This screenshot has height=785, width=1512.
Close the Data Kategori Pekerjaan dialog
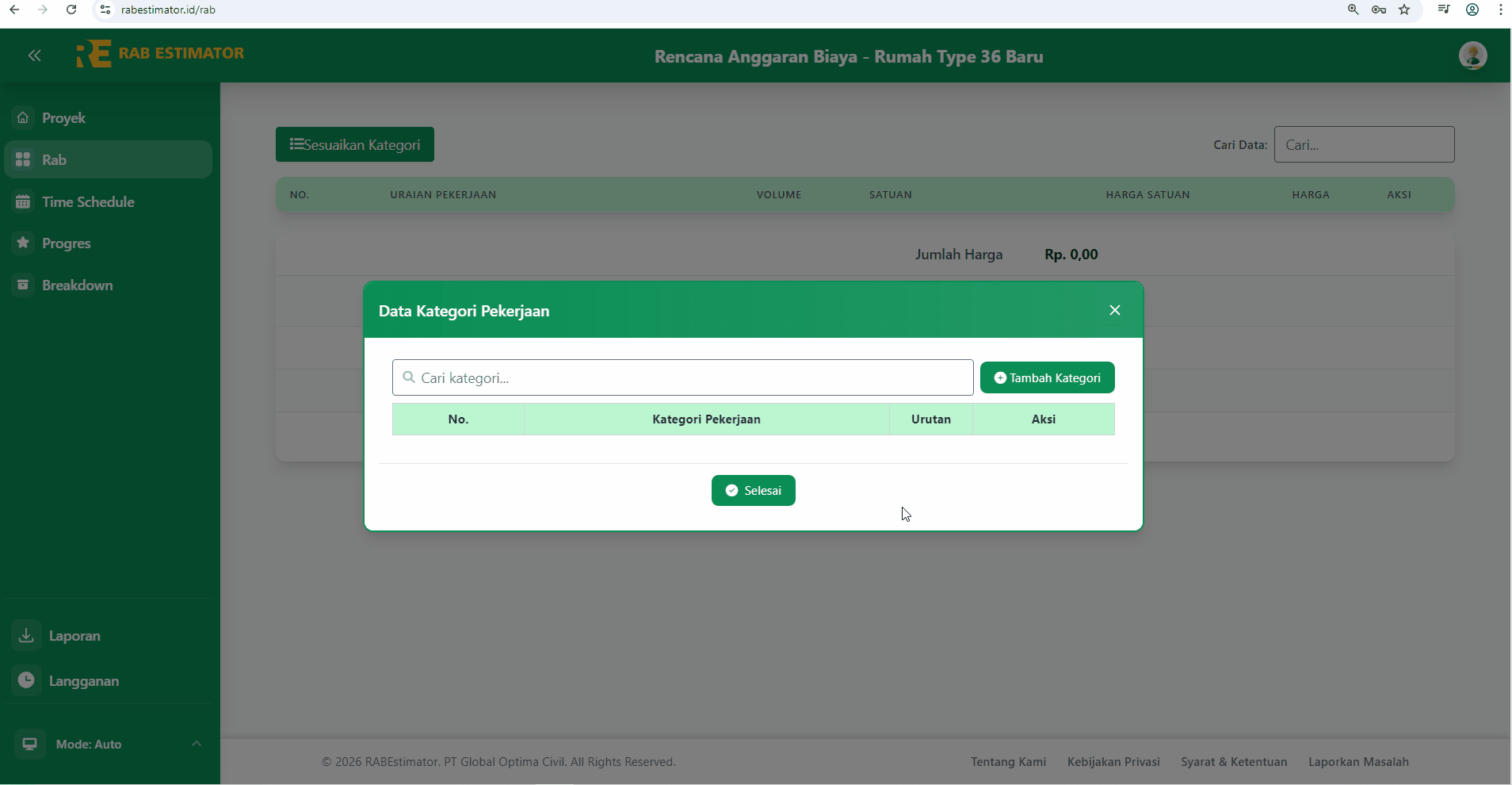coord(1114,310)
